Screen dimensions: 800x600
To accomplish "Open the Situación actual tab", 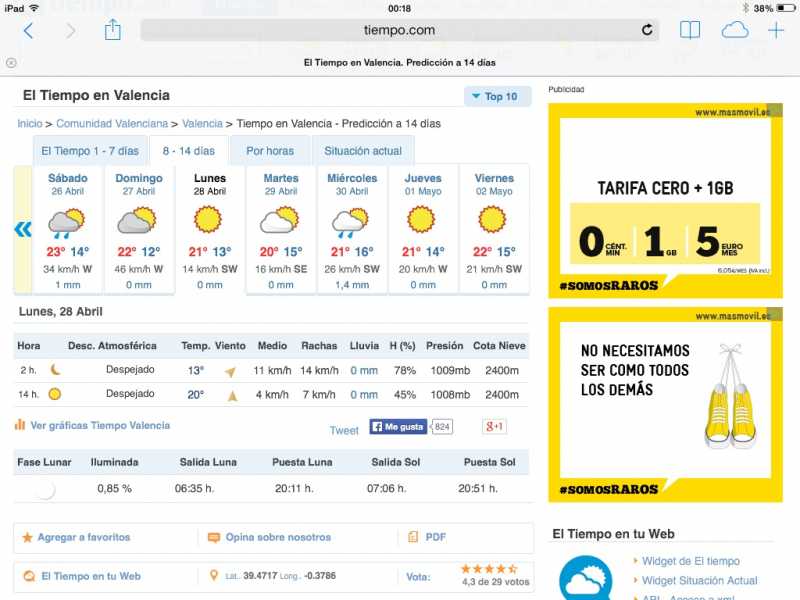I will (x=362, y=151).
